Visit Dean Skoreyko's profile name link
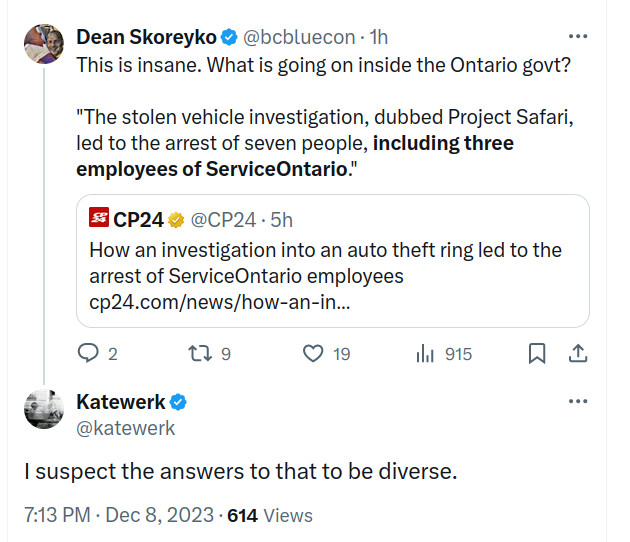 pyautogui.click(x=145, y=37)
